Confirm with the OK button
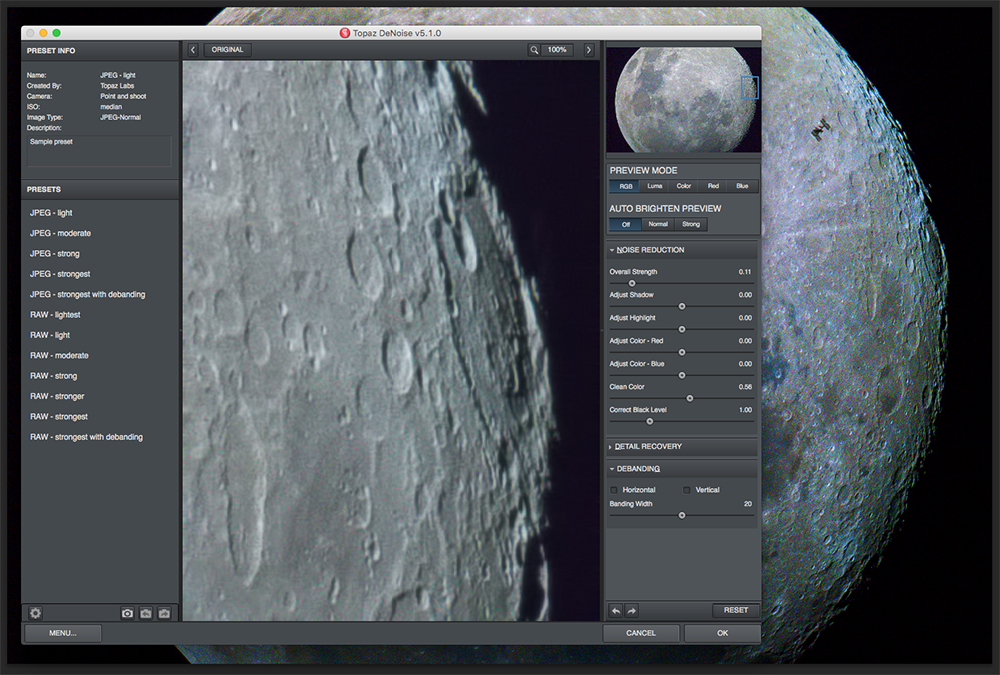The height and width of the screenshot is (675, 1000). click(723, 633)
